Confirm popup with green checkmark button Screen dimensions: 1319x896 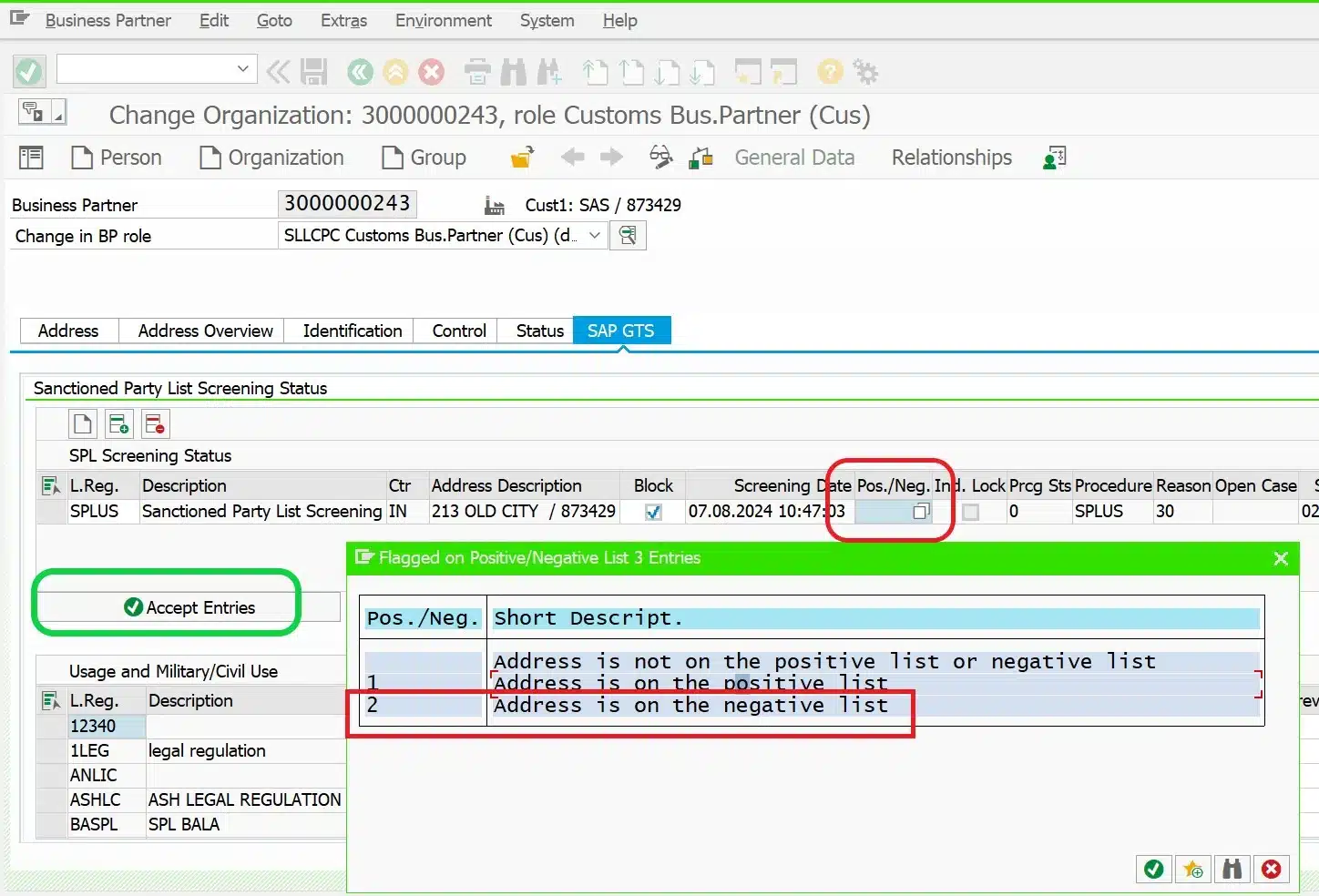[x=1154, y=870]
